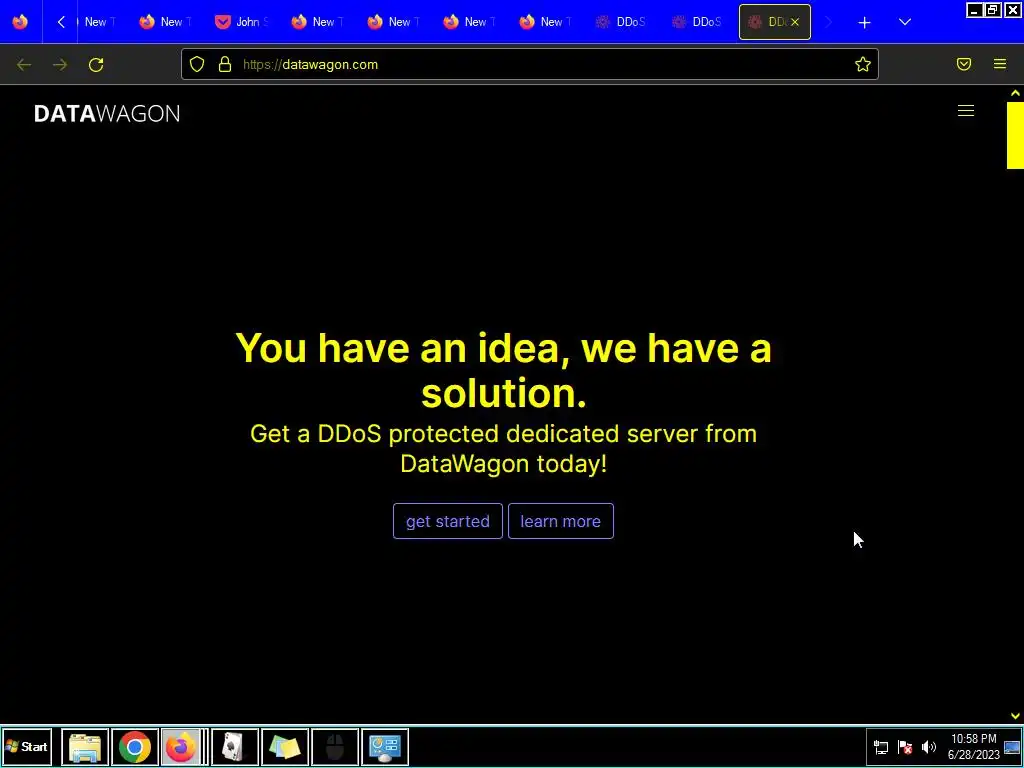Open the Windows Start menu
1024x768 pixels.
(27, 746)
